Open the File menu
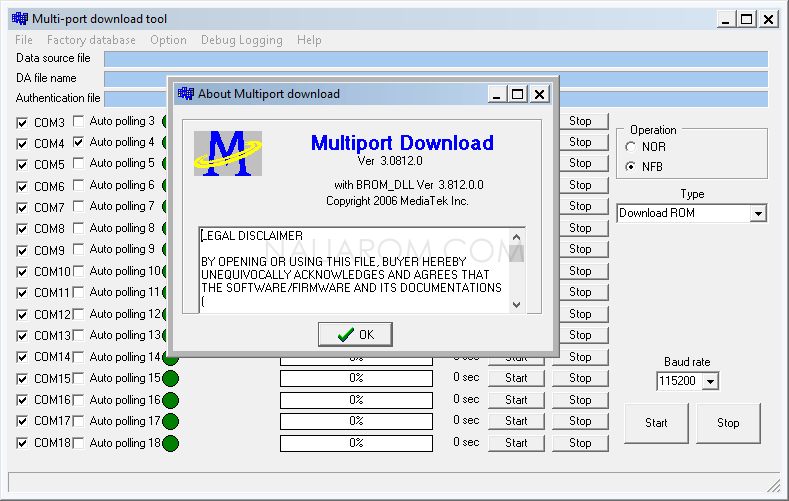The image size is (789, 501). (24, 40)
